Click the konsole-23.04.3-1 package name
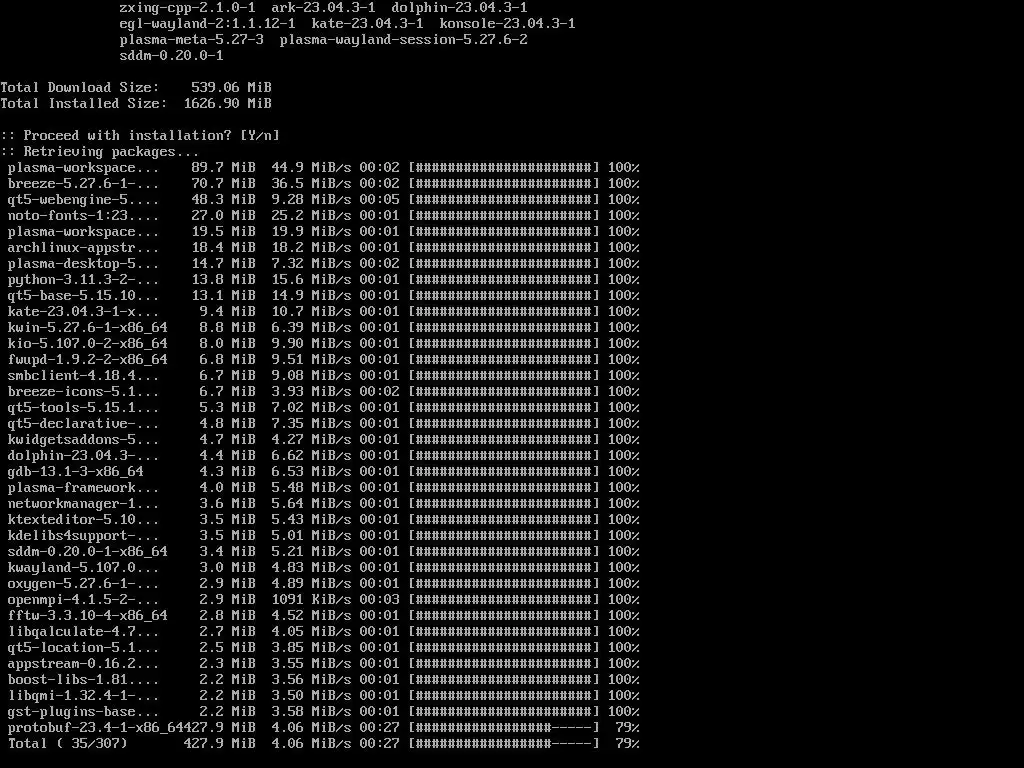1024x768 pixels. [x=507, y=24]
